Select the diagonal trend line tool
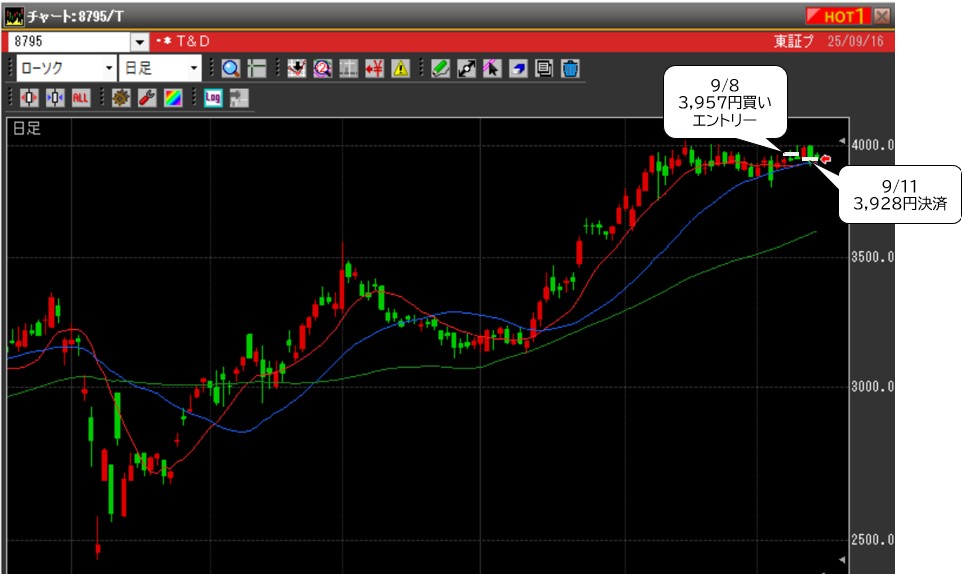The height and width of the screenshot is (574, 964). tap(466, 68)
